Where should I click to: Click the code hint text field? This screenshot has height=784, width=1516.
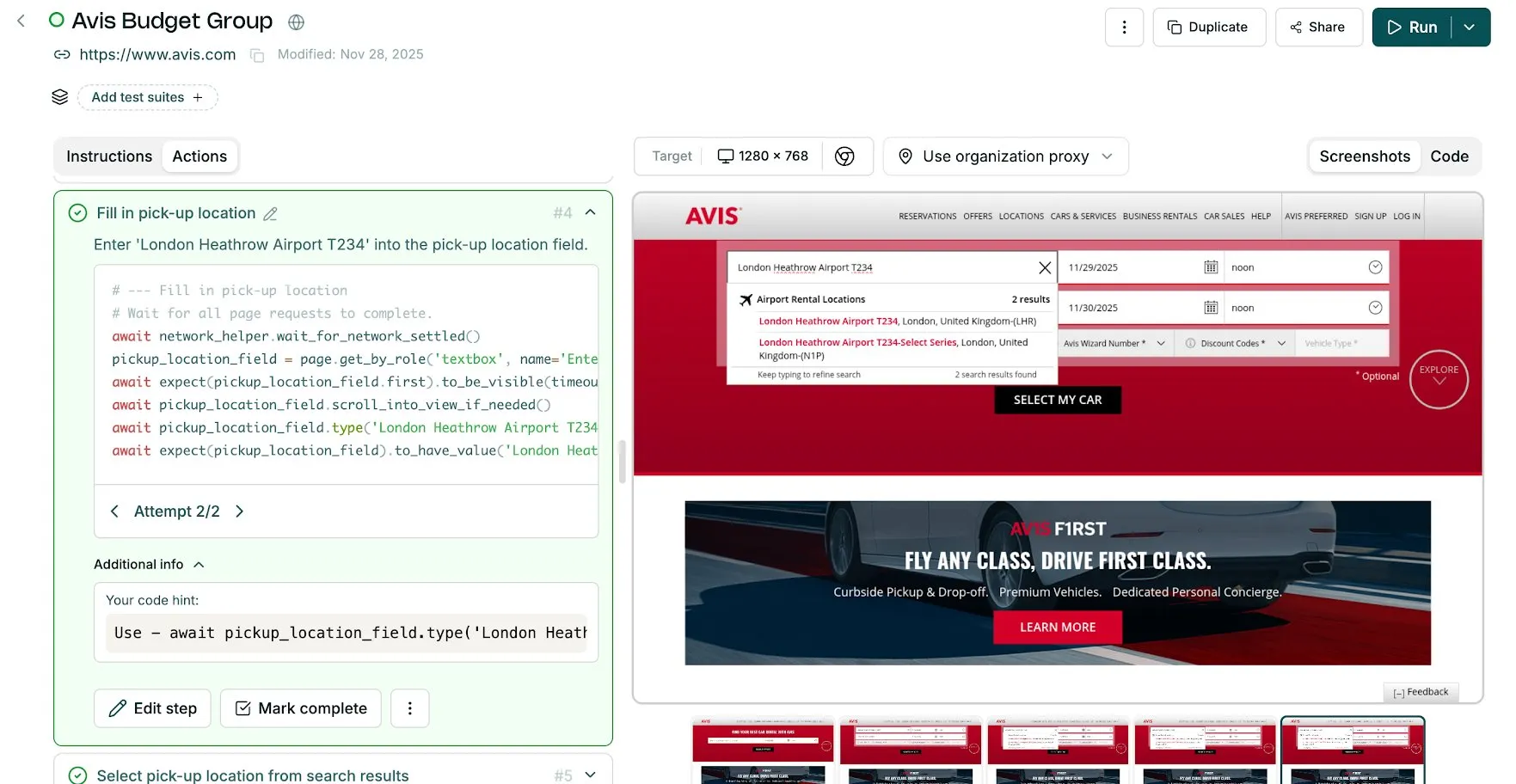(x=346, y=633)
